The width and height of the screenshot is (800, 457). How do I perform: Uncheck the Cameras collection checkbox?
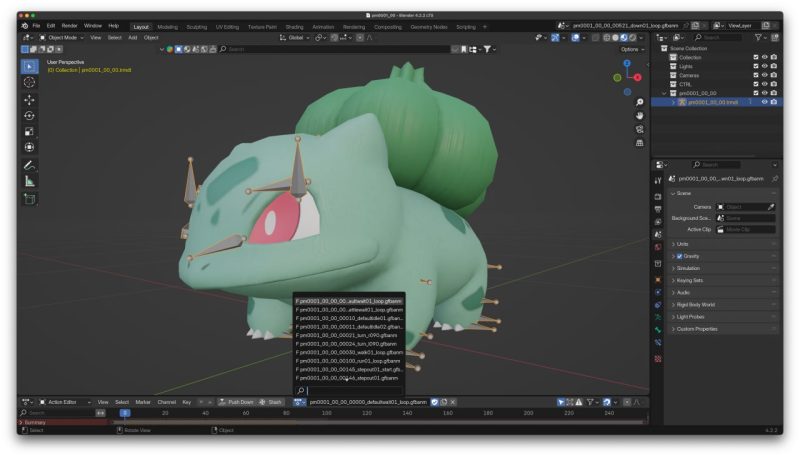coord(756,75)
